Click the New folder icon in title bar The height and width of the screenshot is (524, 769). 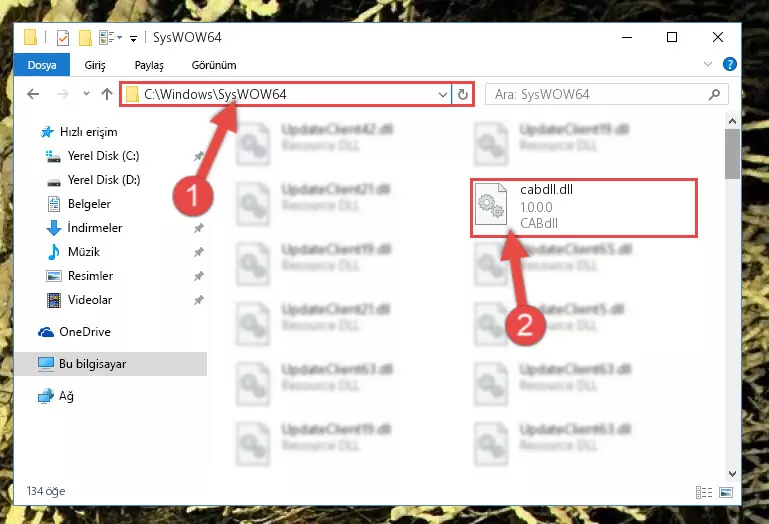pos(85,38)
